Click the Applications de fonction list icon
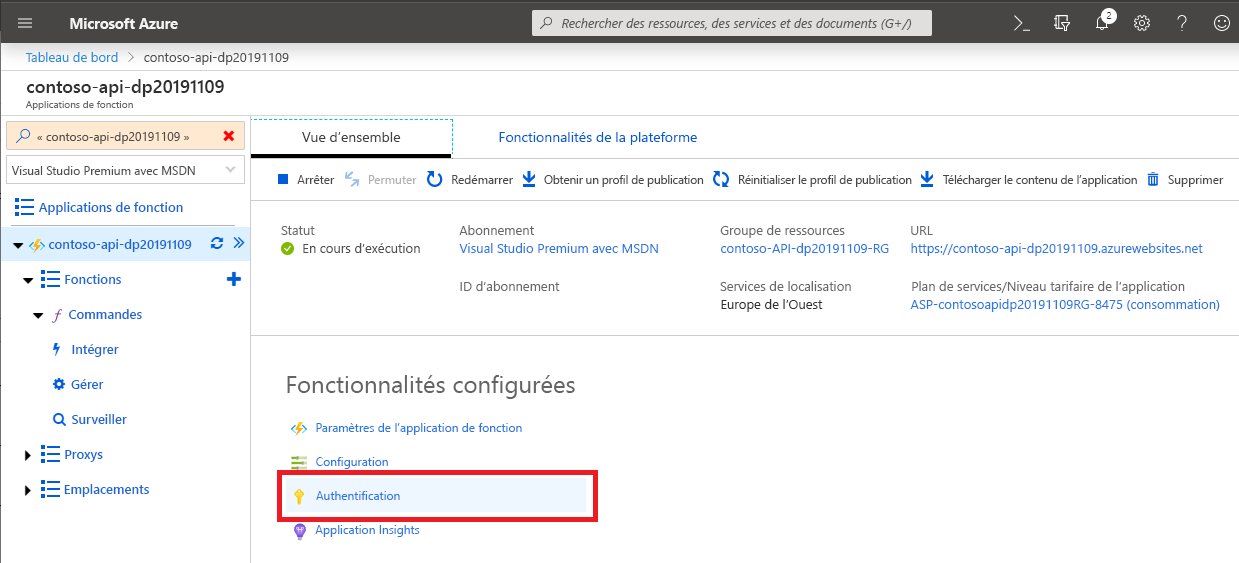 pyautogui.click(x=24, y=207)
